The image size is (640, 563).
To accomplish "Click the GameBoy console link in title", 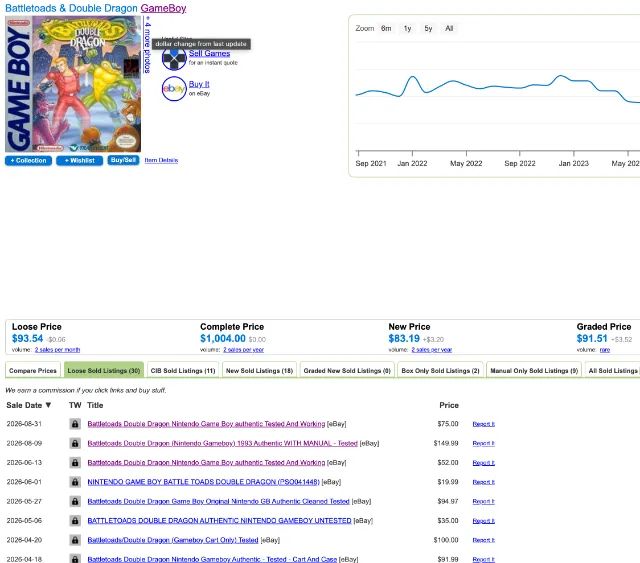I will point(163,8).
